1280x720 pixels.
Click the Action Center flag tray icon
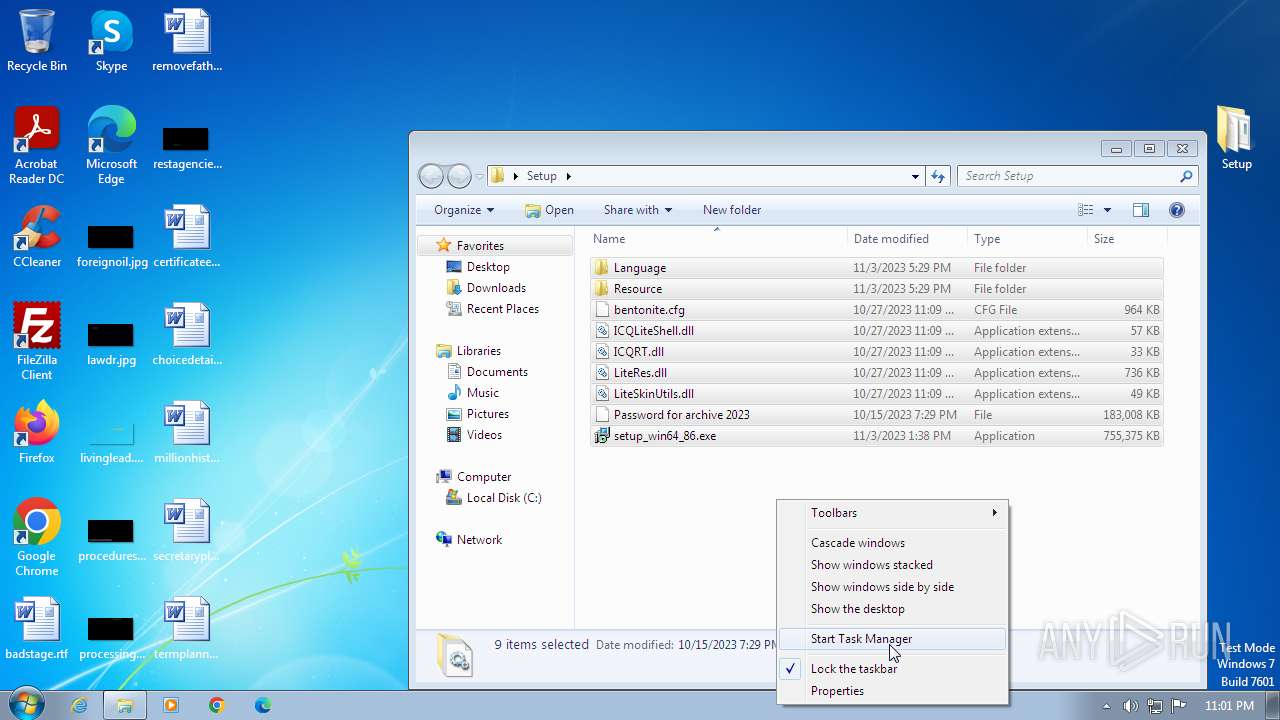1178,705
